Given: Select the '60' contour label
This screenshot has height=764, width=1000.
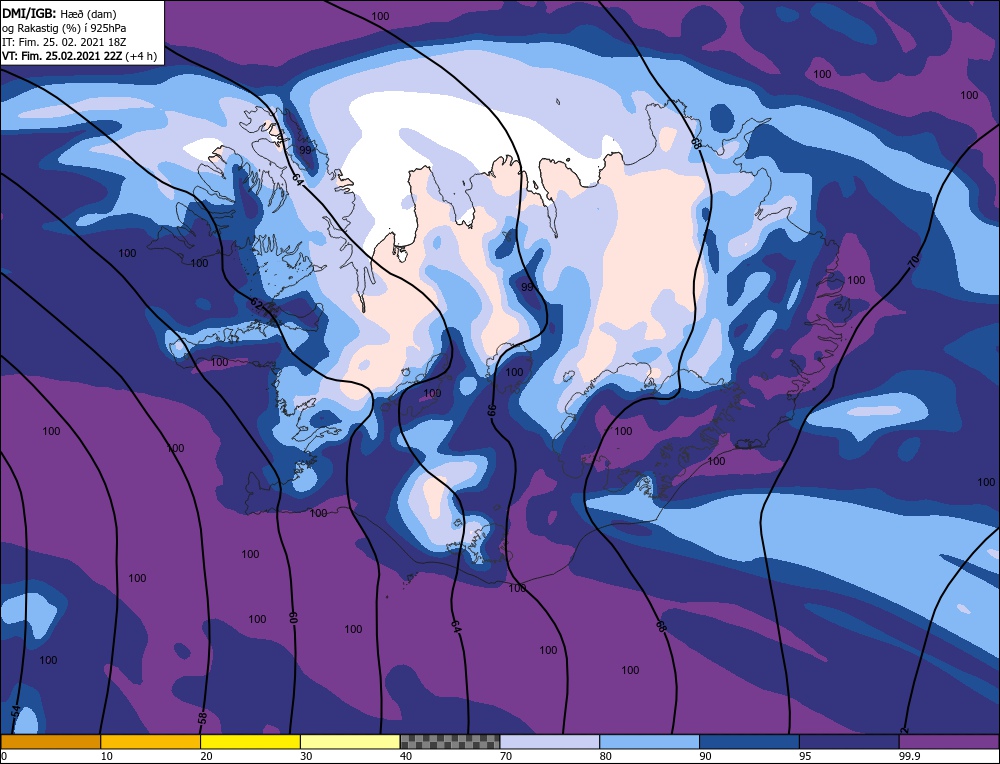Looking at the screenshot, I should pos(293,617).
